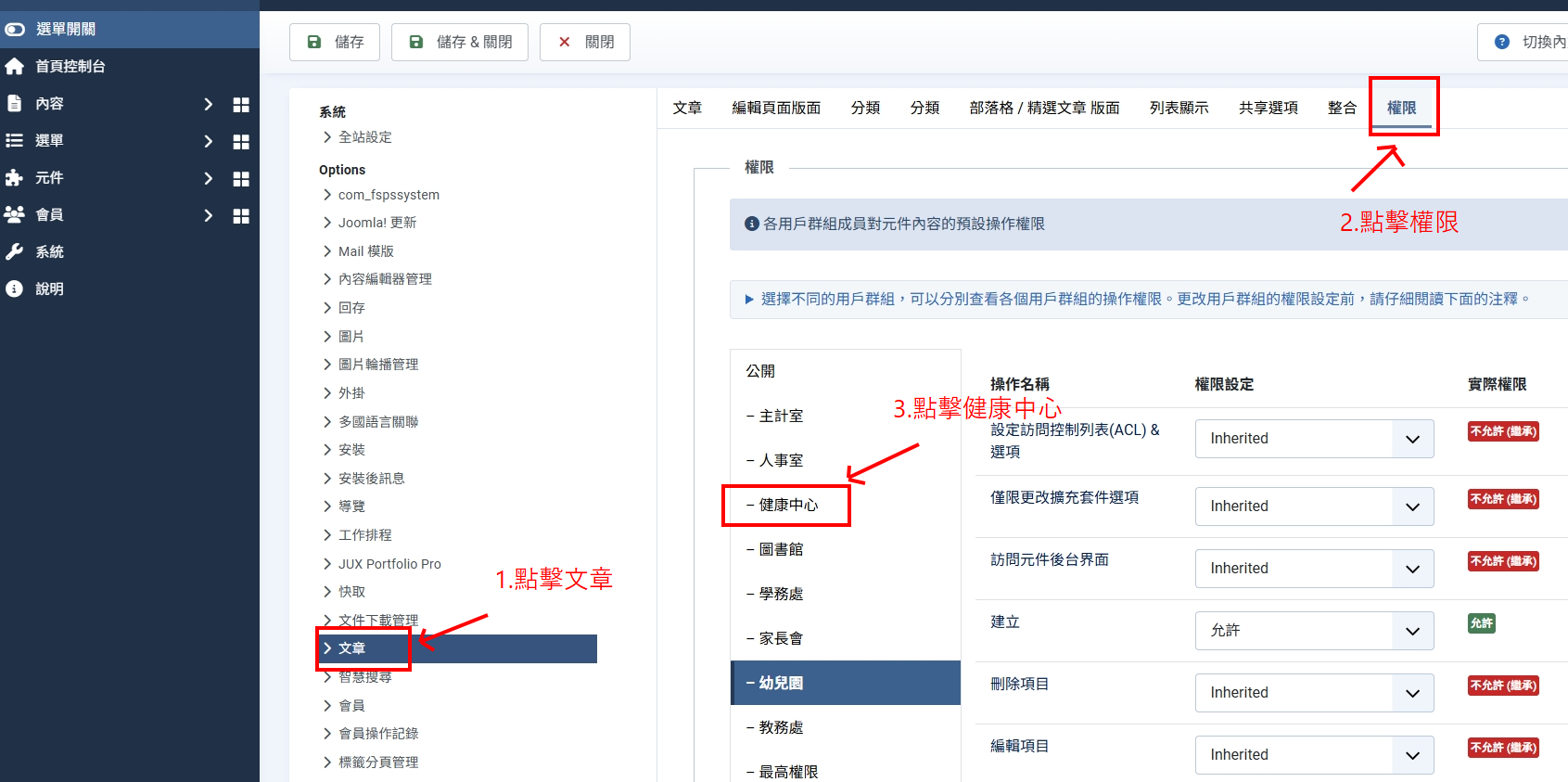Open the 會員 dashboard grid icon
Viewport: 1568px width, 782px height.
(x=241, y=216)
